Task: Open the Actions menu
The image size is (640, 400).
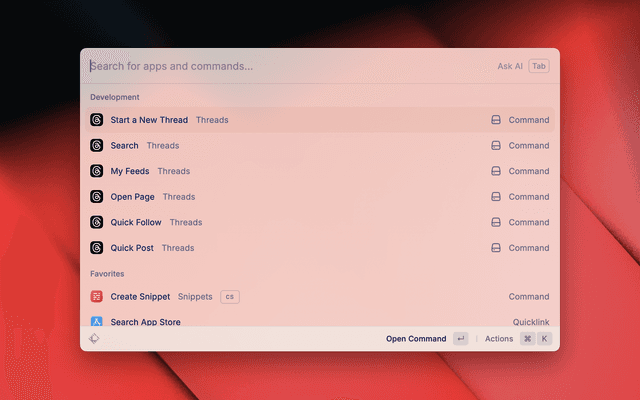Action: 499,339
